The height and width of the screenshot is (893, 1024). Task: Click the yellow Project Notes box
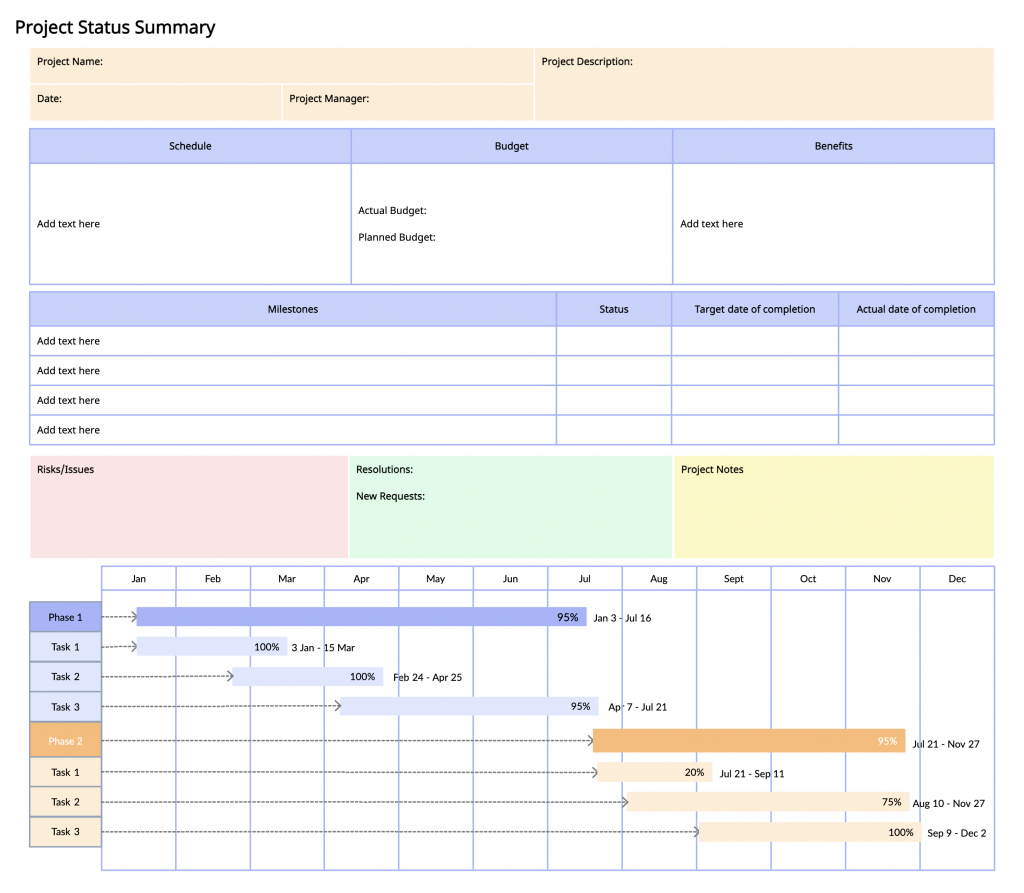point(833,507)
